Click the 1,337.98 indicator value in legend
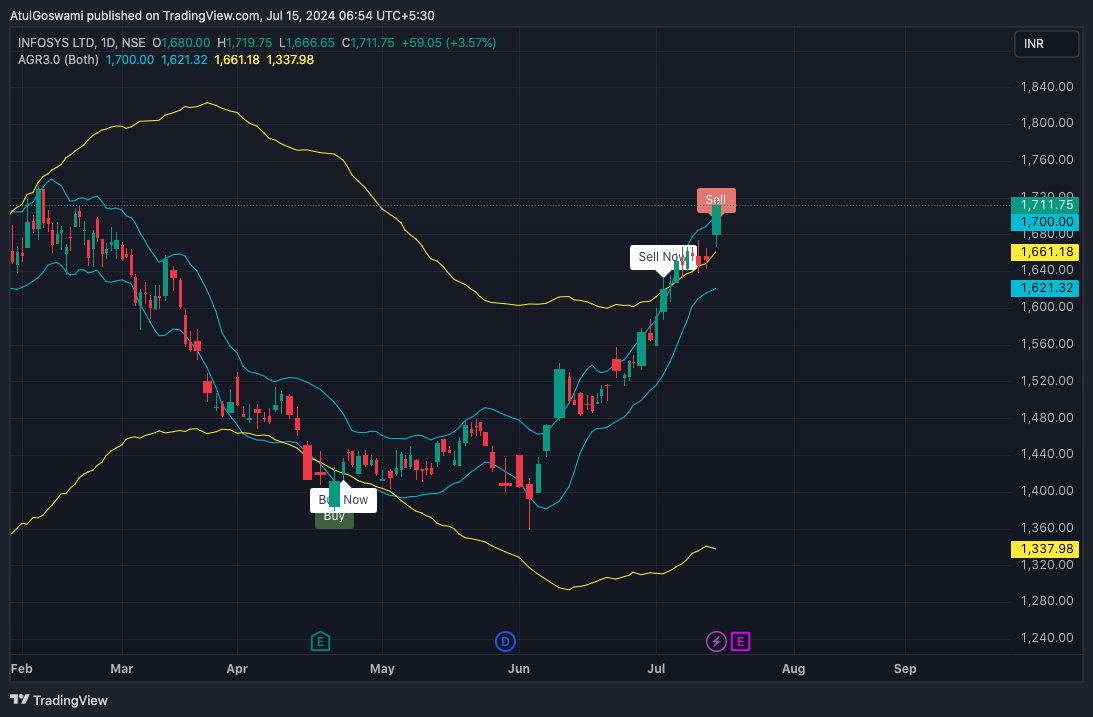This screenshot has height=717, width=1093. point(290,60)
